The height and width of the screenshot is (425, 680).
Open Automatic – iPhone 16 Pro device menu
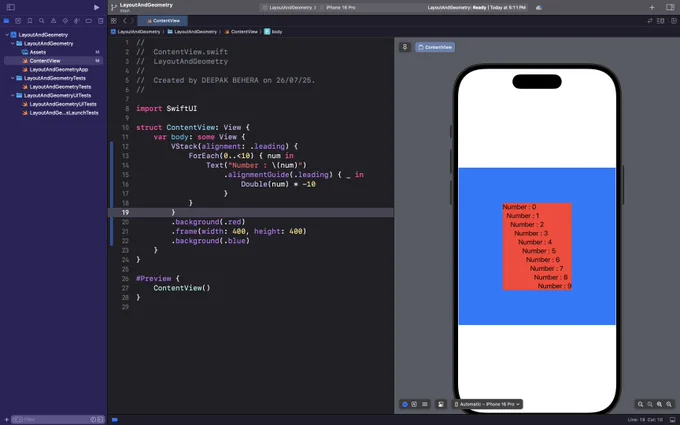coord(487,404)
